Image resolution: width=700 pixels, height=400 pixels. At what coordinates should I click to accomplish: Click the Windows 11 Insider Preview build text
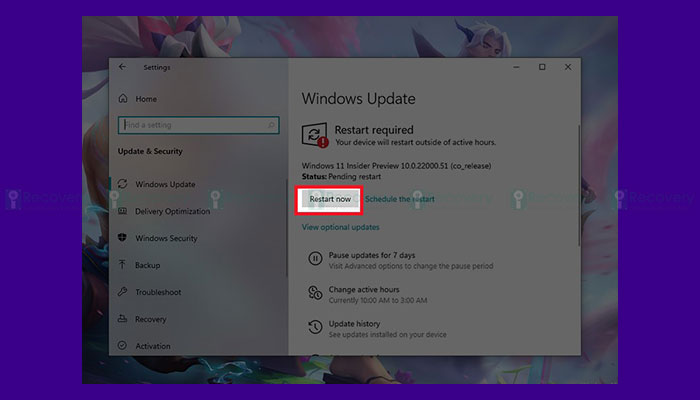(x=396, y=166)
